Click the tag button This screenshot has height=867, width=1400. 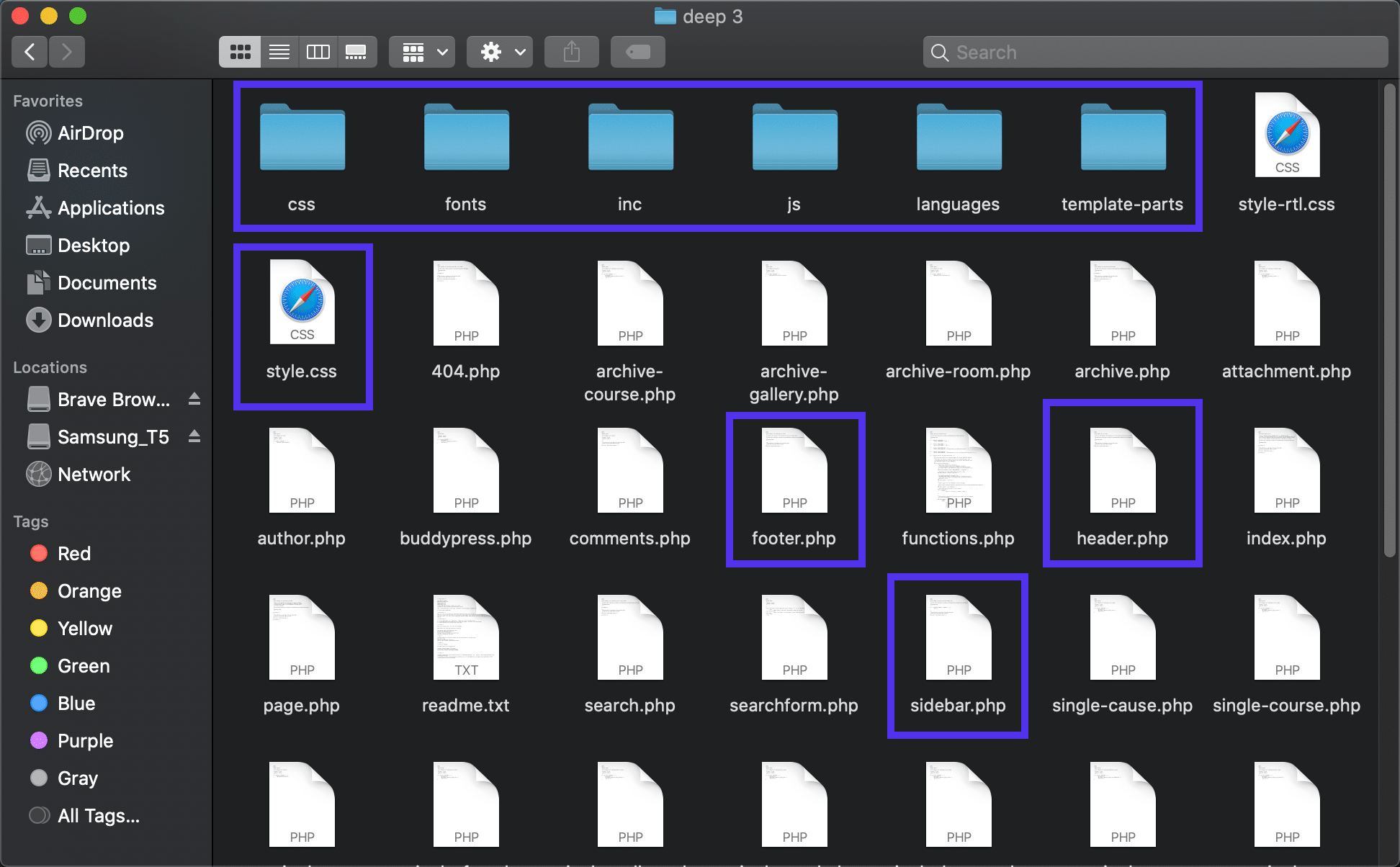pos(638,51)
